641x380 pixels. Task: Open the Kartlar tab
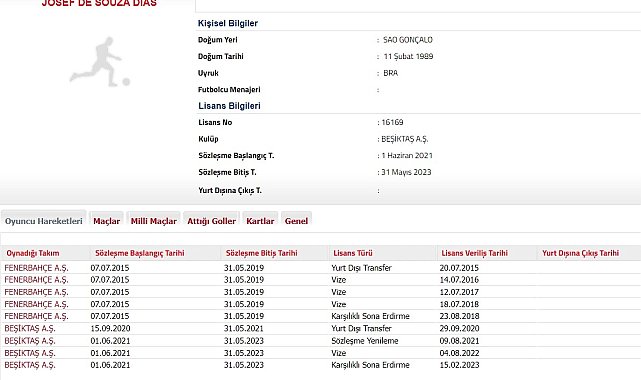260,221
